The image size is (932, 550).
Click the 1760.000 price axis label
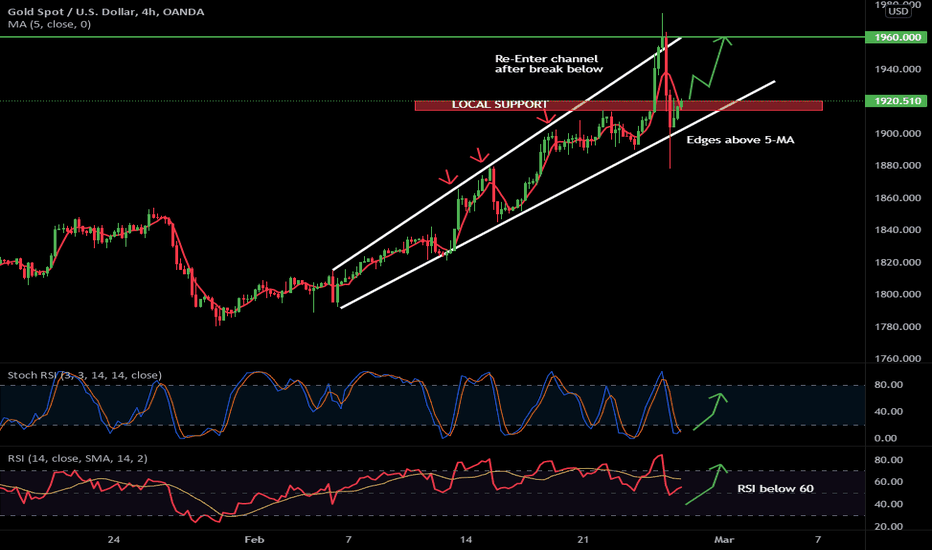[x=898, y=359]
